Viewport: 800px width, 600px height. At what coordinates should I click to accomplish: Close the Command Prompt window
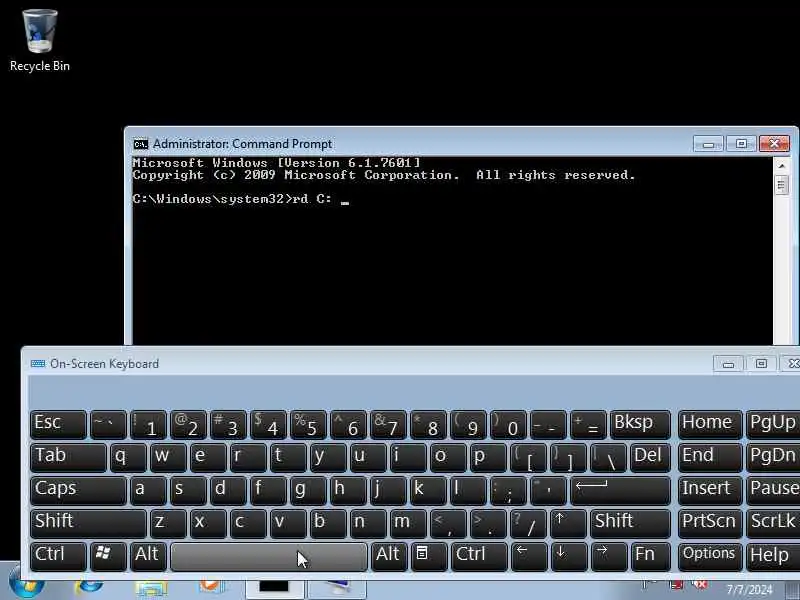[x=774, y=144]
